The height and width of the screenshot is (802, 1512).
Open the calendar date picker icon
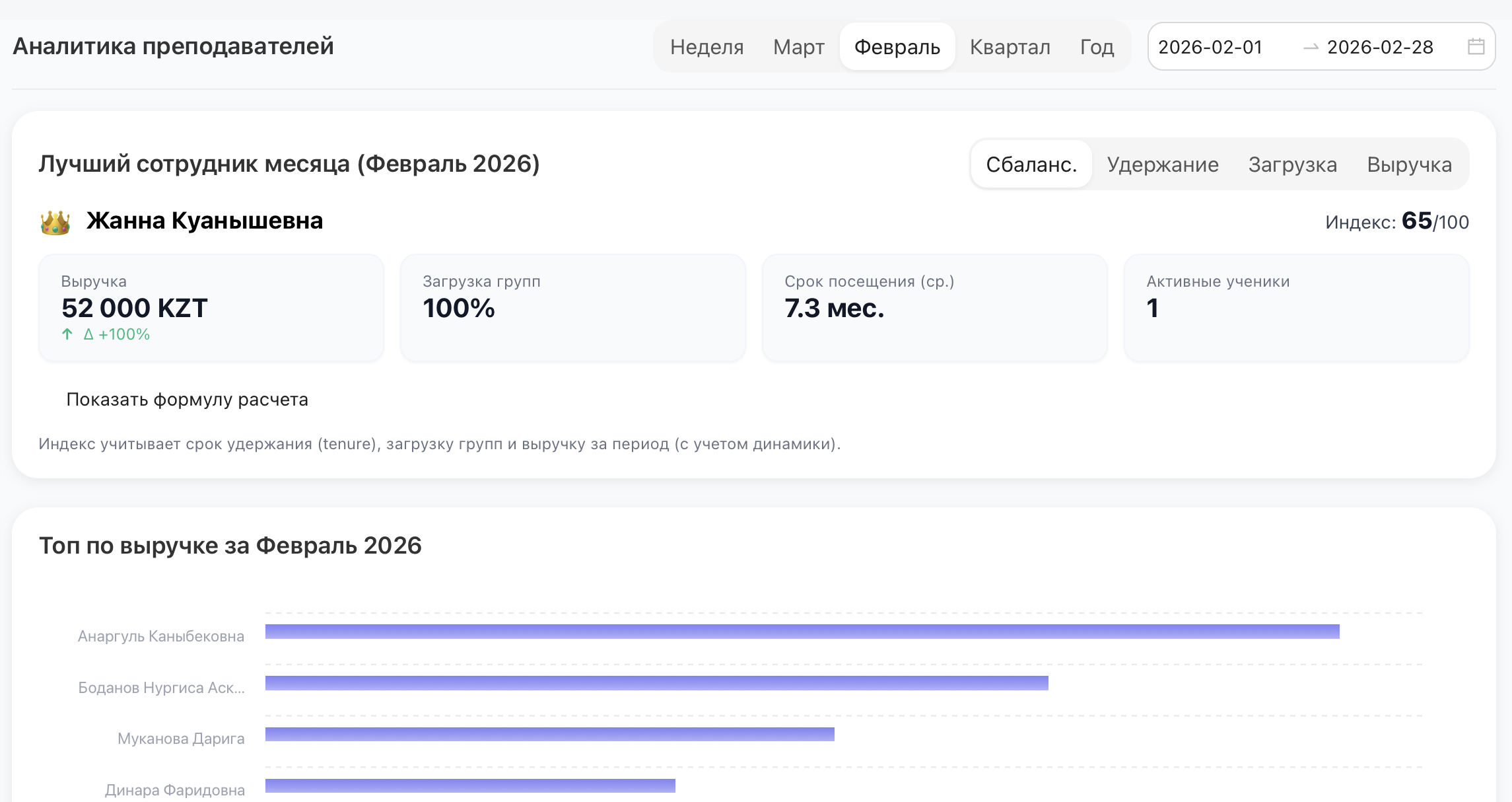pos(1476,46)
